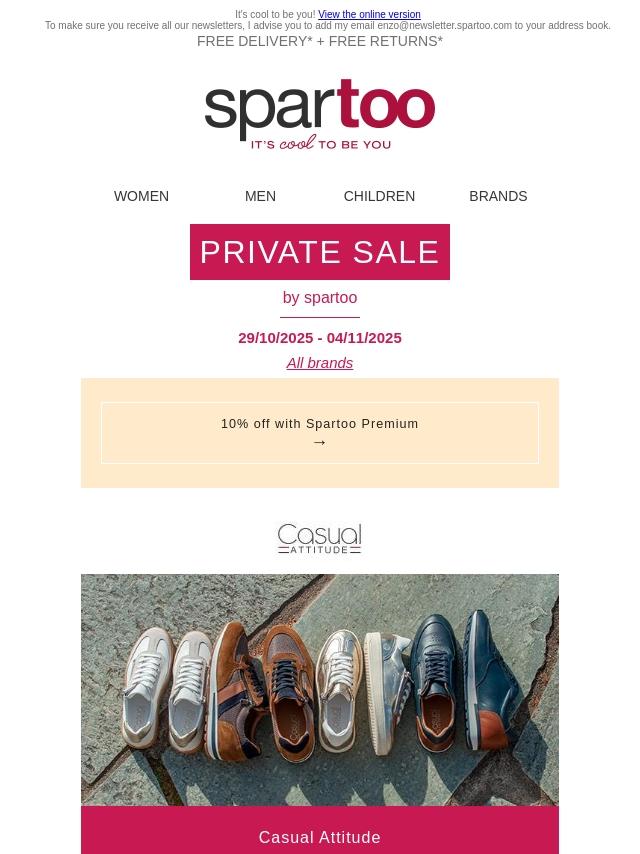Click the 'by spartoo' text
Viewport: 640px width, 854px height.
click(x=320, y=298)
